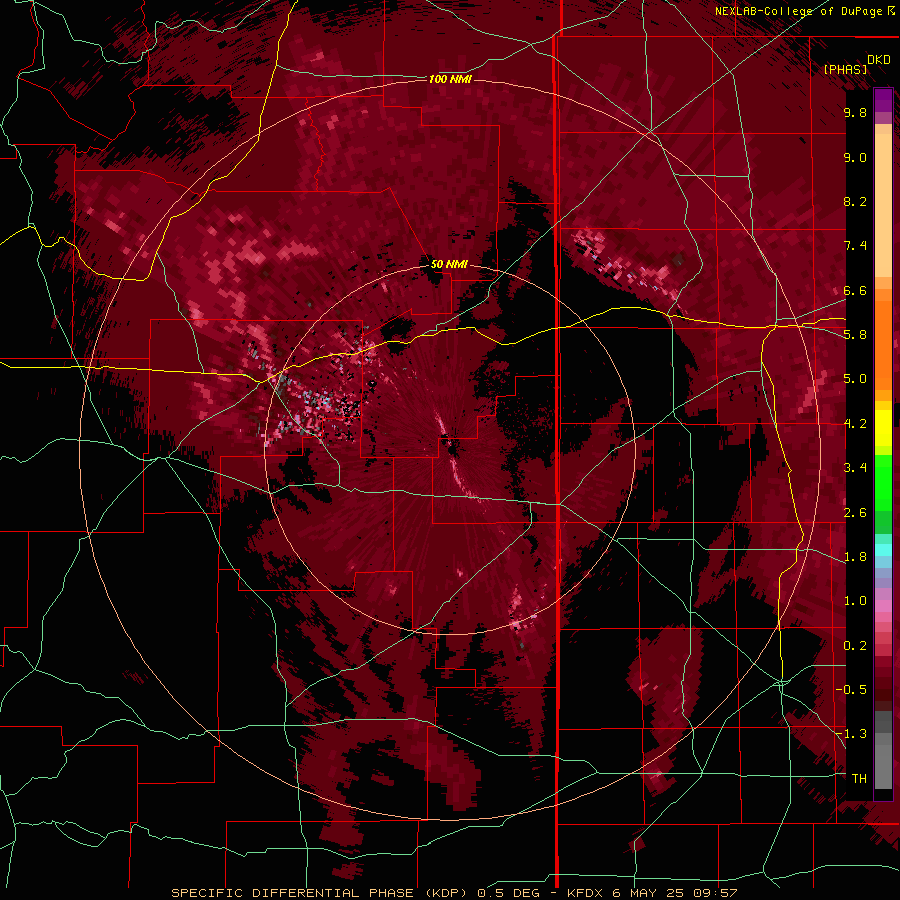This screenshot has height=900, width=900.
Task: Click the [PHAS] legend label
Action: pyautogui.click(x=845, y=70)
